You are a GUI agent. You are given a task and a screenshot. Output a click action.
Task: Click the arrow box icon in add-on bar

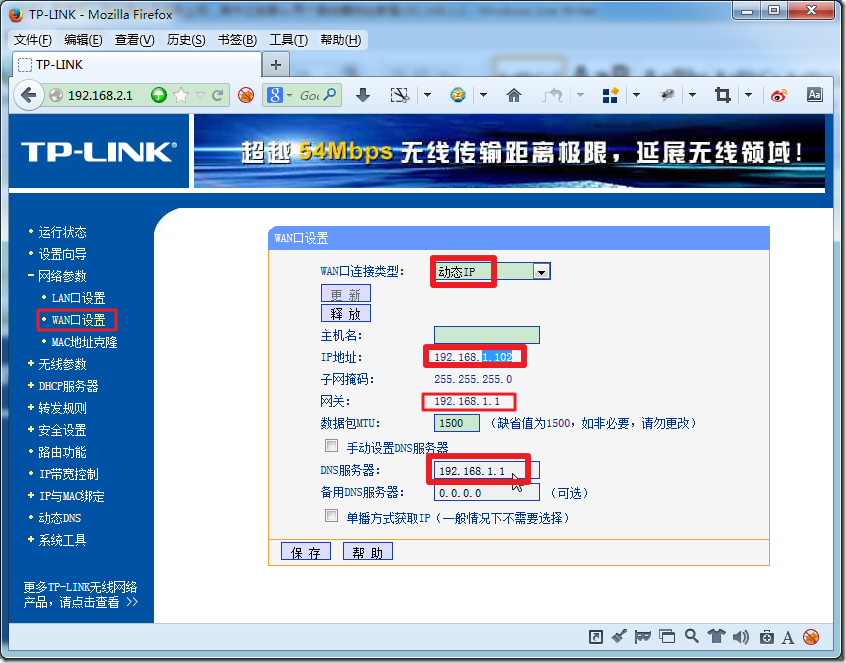(x=596, y=637)
